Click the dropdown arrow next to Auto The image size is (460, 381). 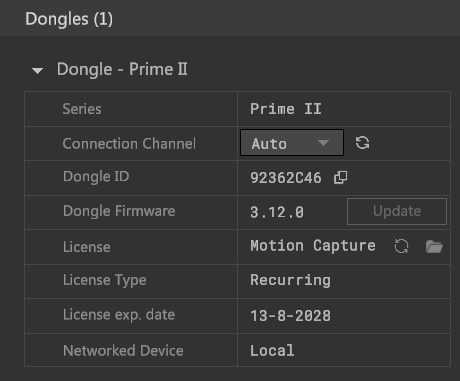pos(323,143)
